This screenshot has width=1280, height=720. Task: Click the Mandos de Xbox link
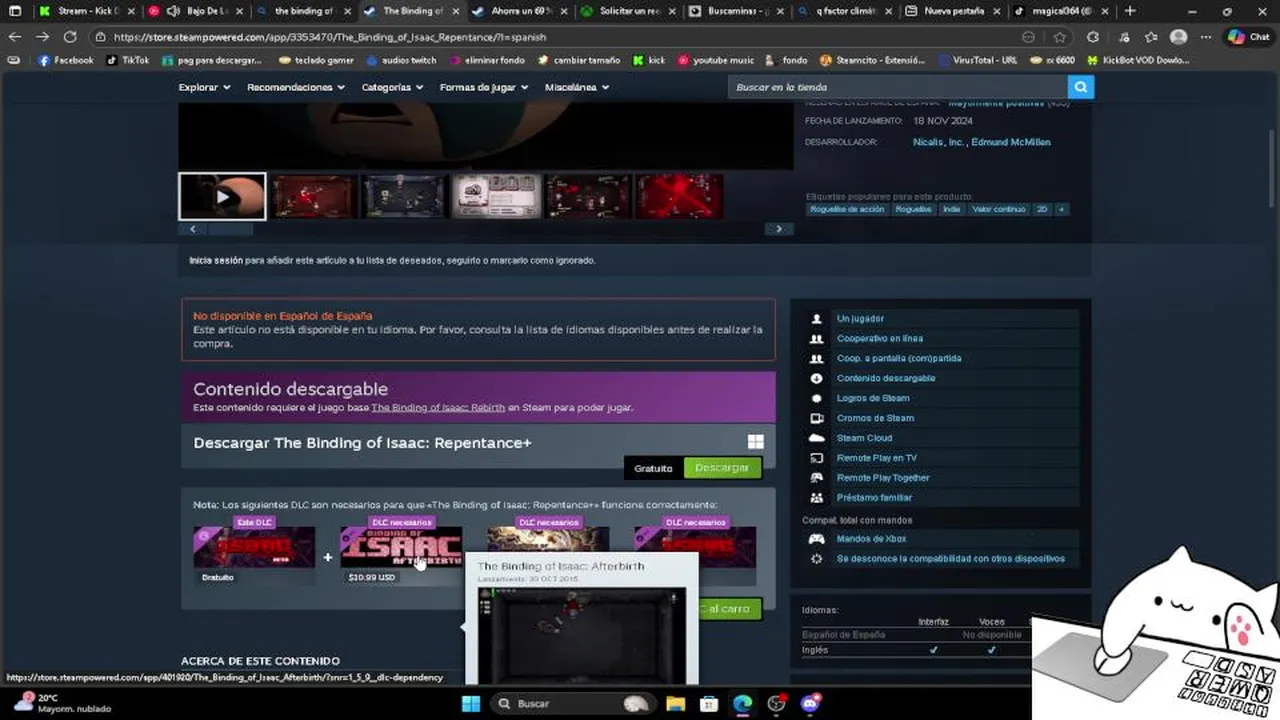click(x=871, y=539)
